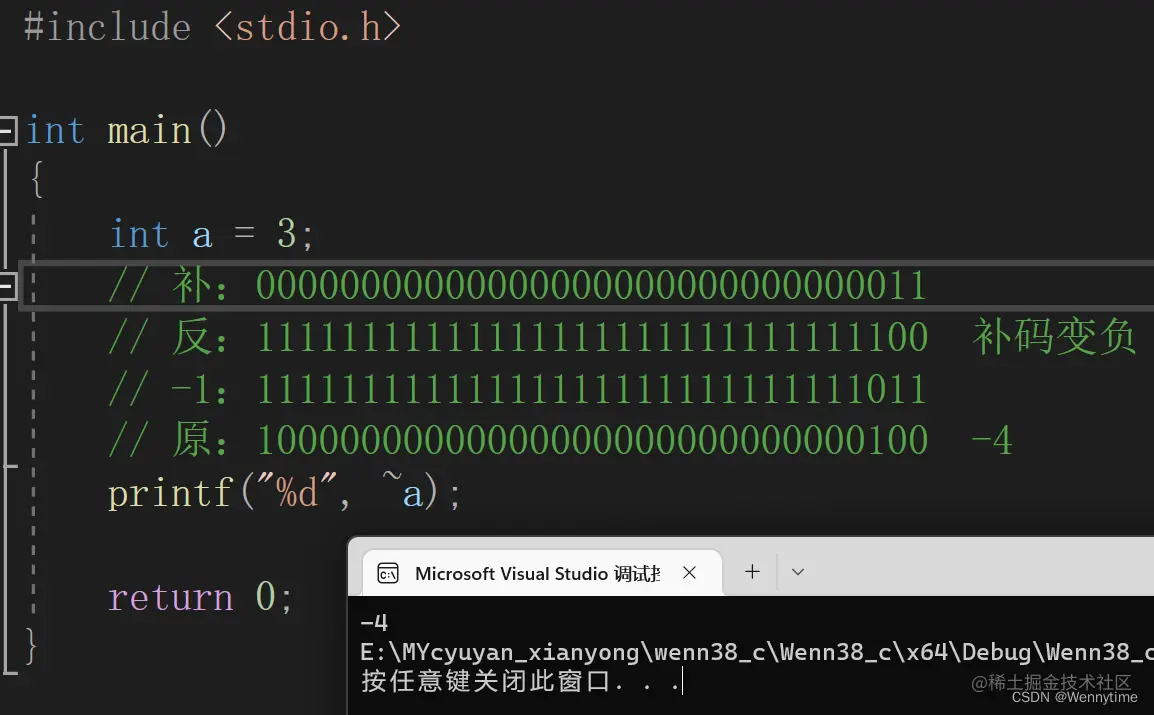Click the console icon on the terminal tab
The width and height of the screenshot is (1154, 715).
click(x=388, y=573)
